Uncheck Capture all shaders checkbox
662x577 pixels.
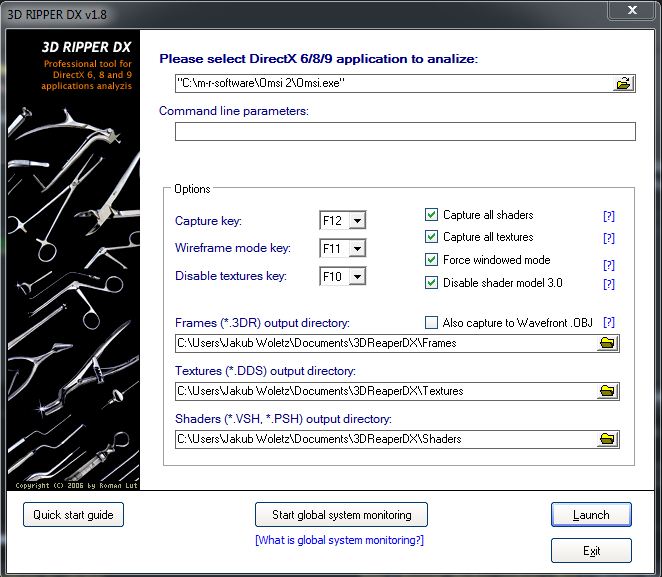coord(432,215)
